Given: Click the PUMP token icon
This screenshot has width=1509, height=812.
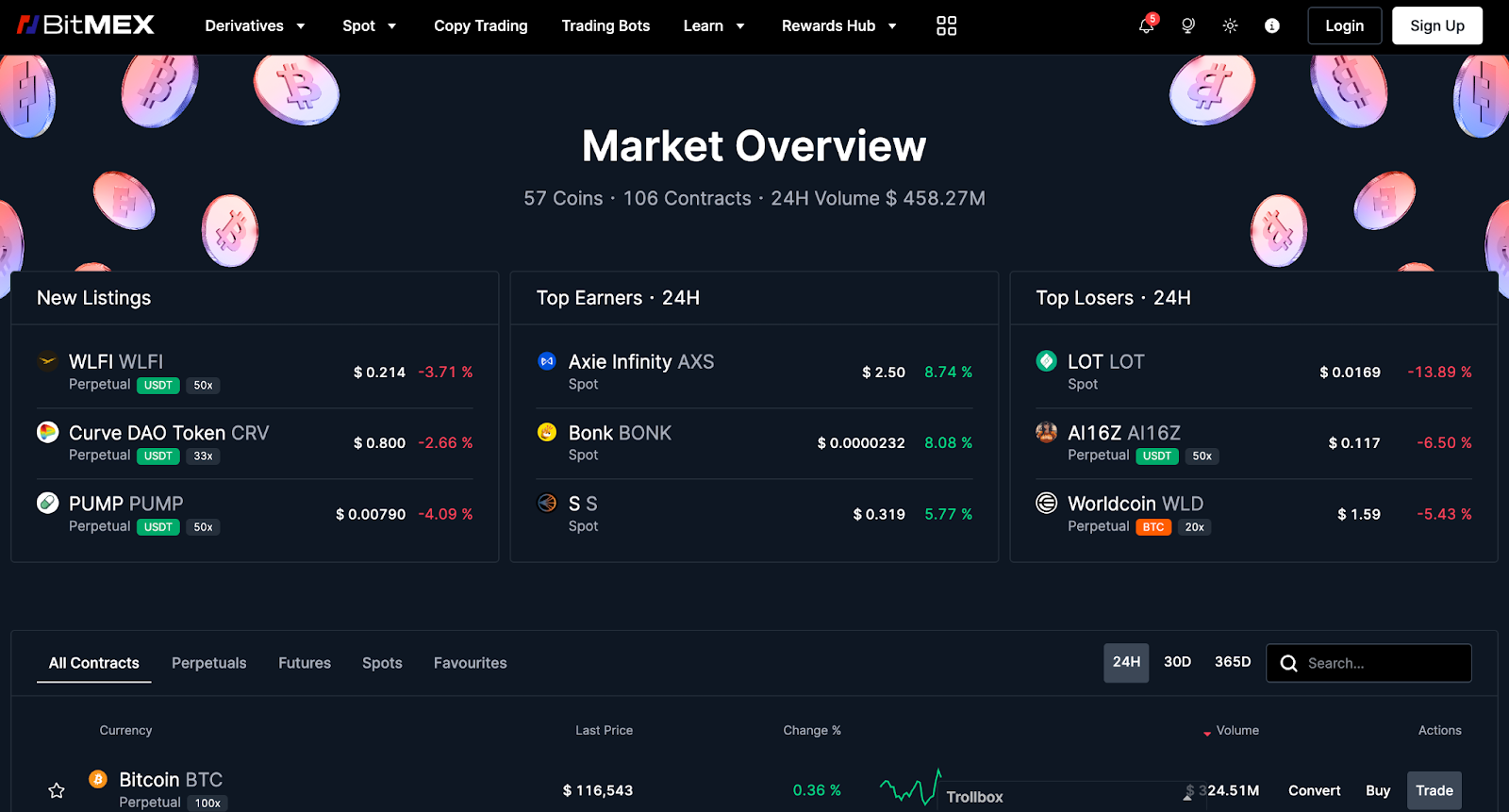Looking at the screenshot, I should pos(47,503).
